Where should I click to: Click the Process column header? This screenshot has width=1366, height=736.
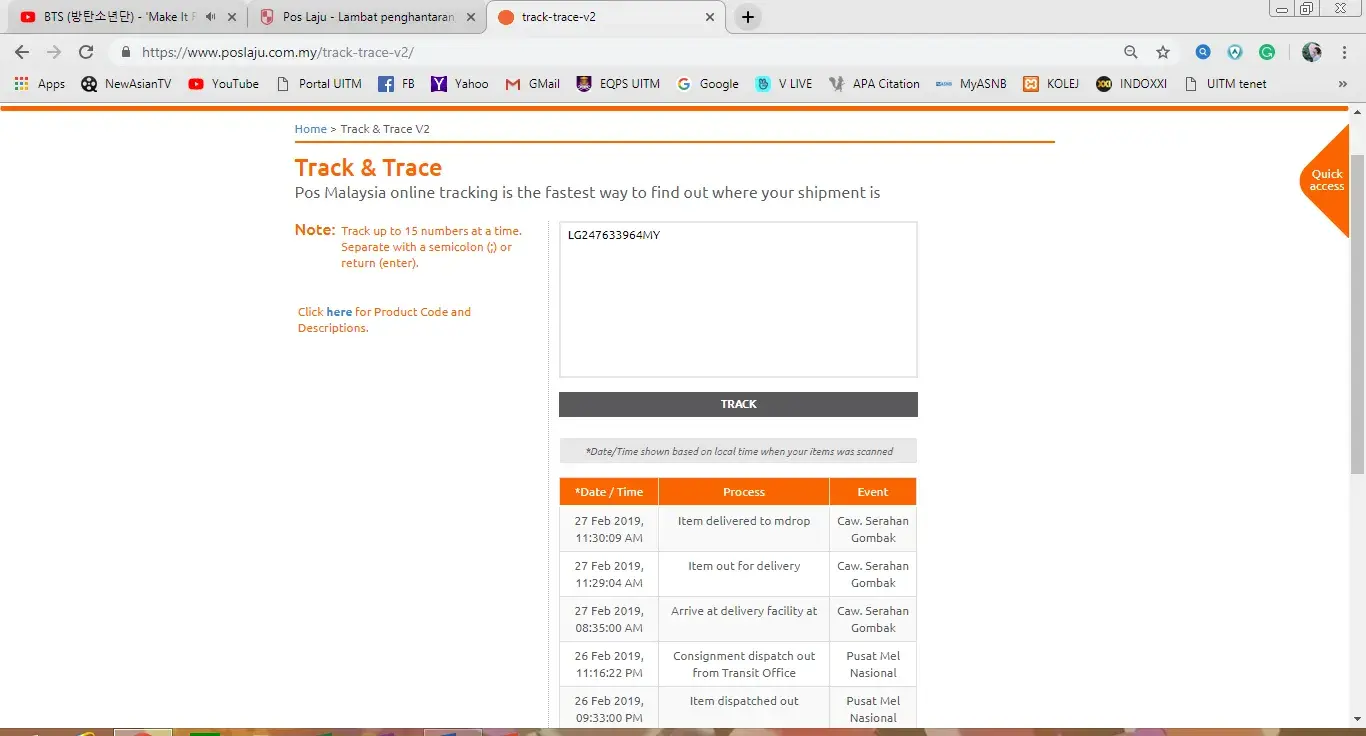click(744, 492)
